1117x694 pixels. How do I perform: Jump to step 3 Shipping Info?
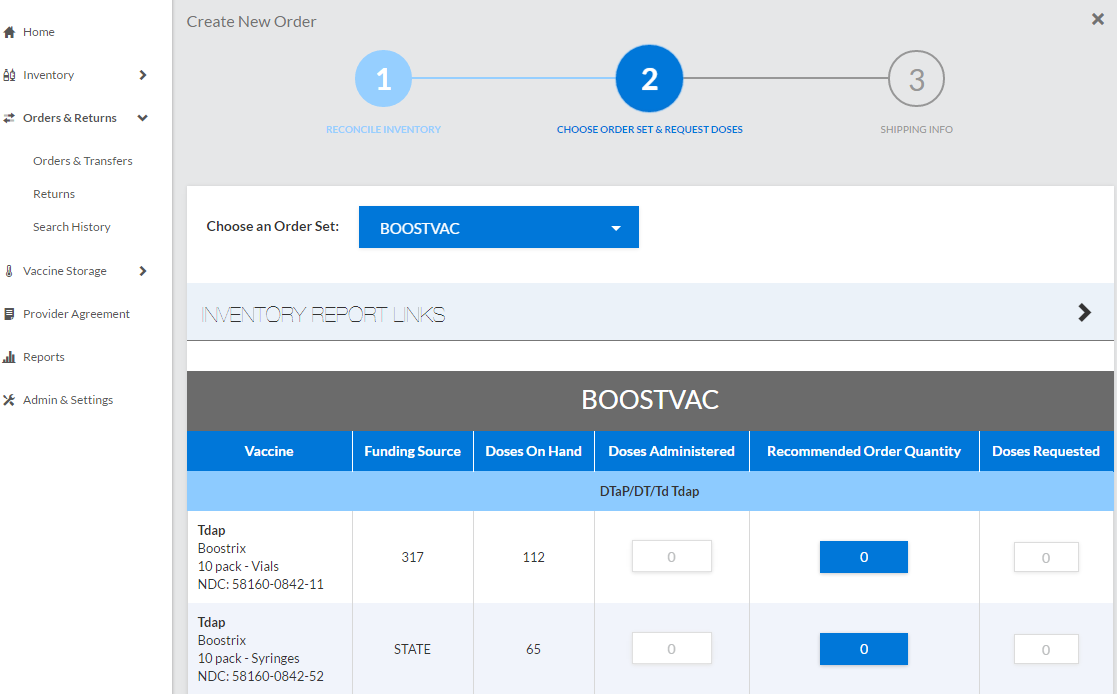(x=916, y=78)
